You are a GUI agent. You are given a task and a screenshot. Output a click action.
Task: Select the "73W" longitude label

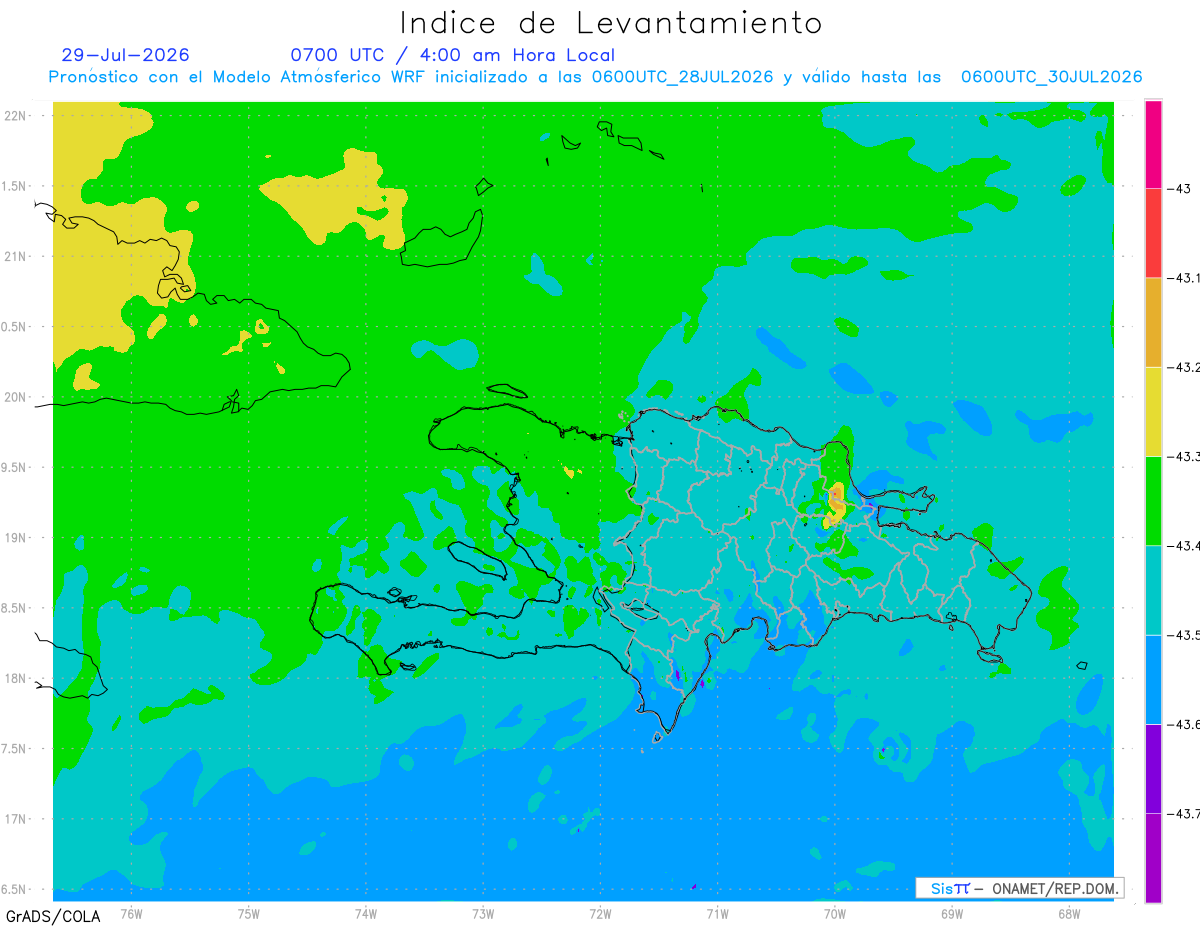coord(482,913)
